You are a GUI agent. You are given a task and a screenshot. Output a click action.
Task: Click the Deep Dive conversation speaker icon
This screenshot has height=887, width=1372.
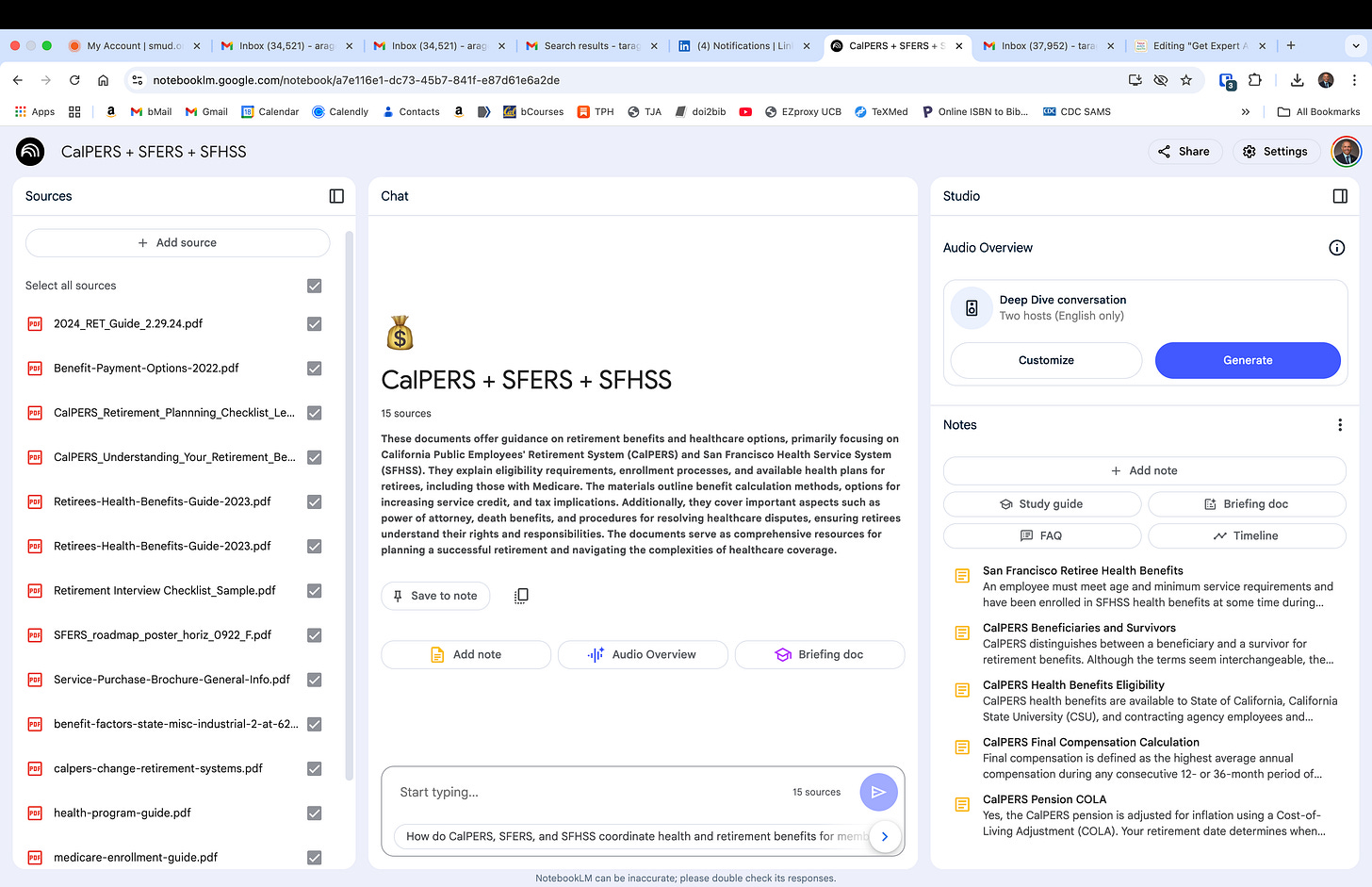click(972, 307)
